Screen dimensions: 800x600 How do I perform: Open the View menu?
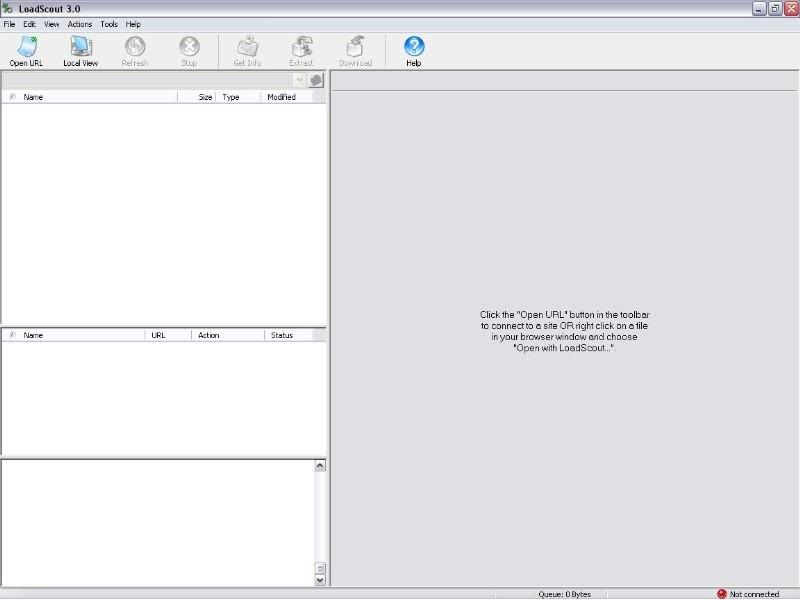[52, 24]
